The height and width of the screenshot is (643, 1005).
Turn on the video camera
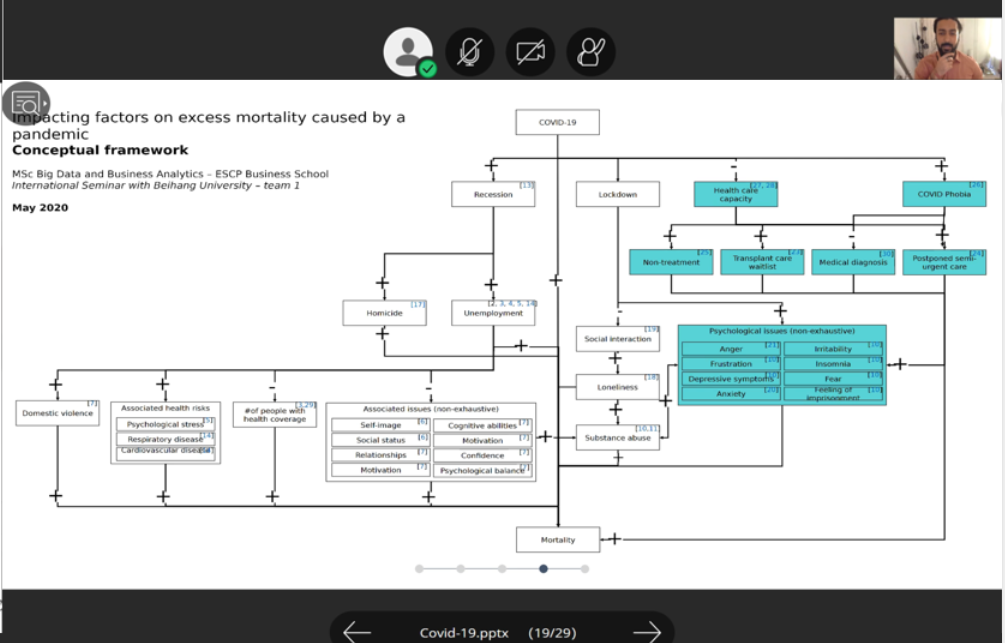pos(530,51)
